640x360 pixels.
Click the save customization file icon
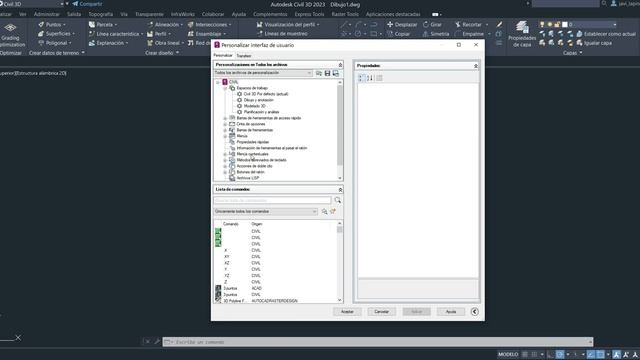pos(327,73)
